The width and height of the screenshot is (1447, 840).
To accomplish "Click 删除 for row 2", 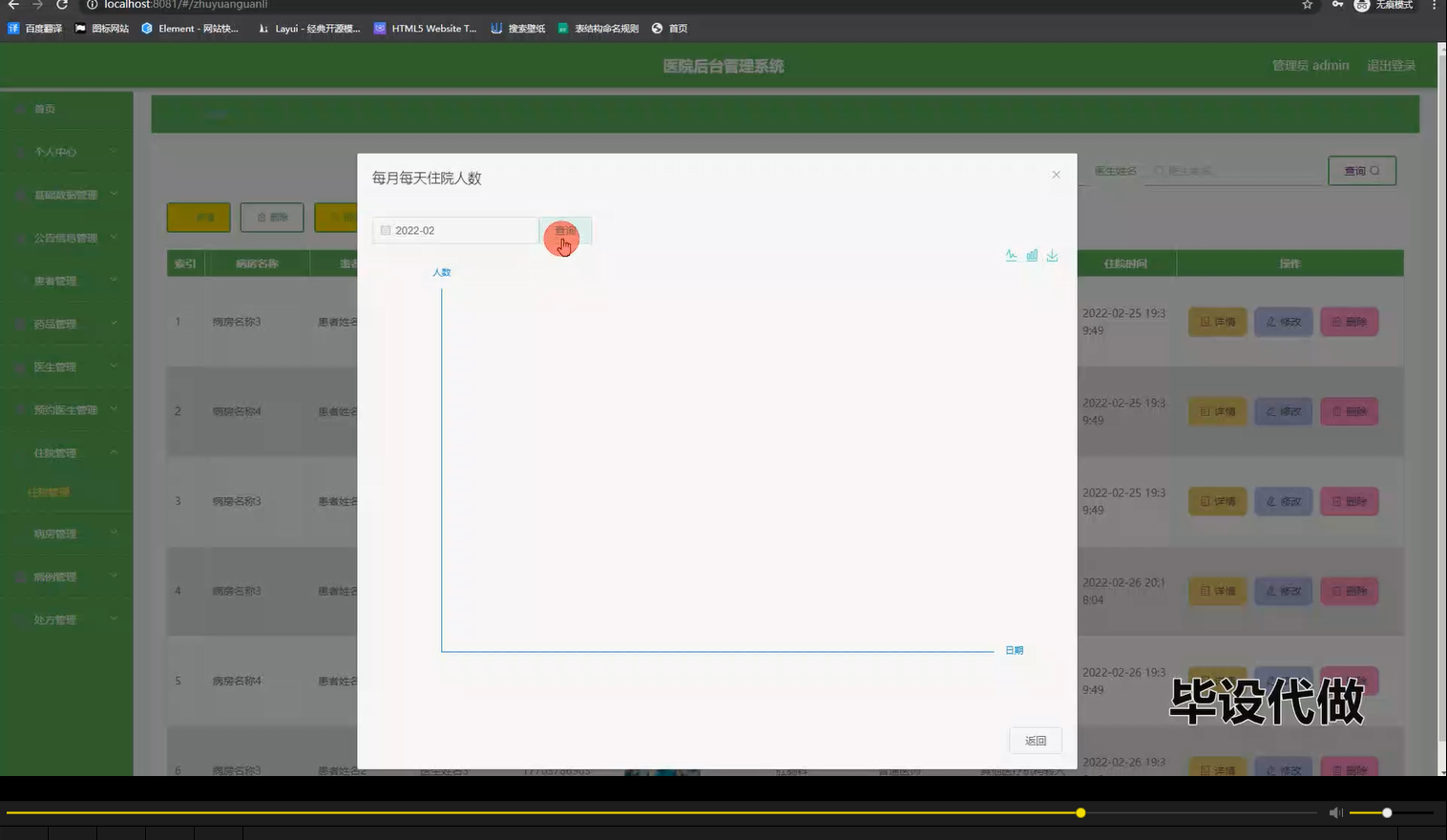I will click(x=1350, y=411).
